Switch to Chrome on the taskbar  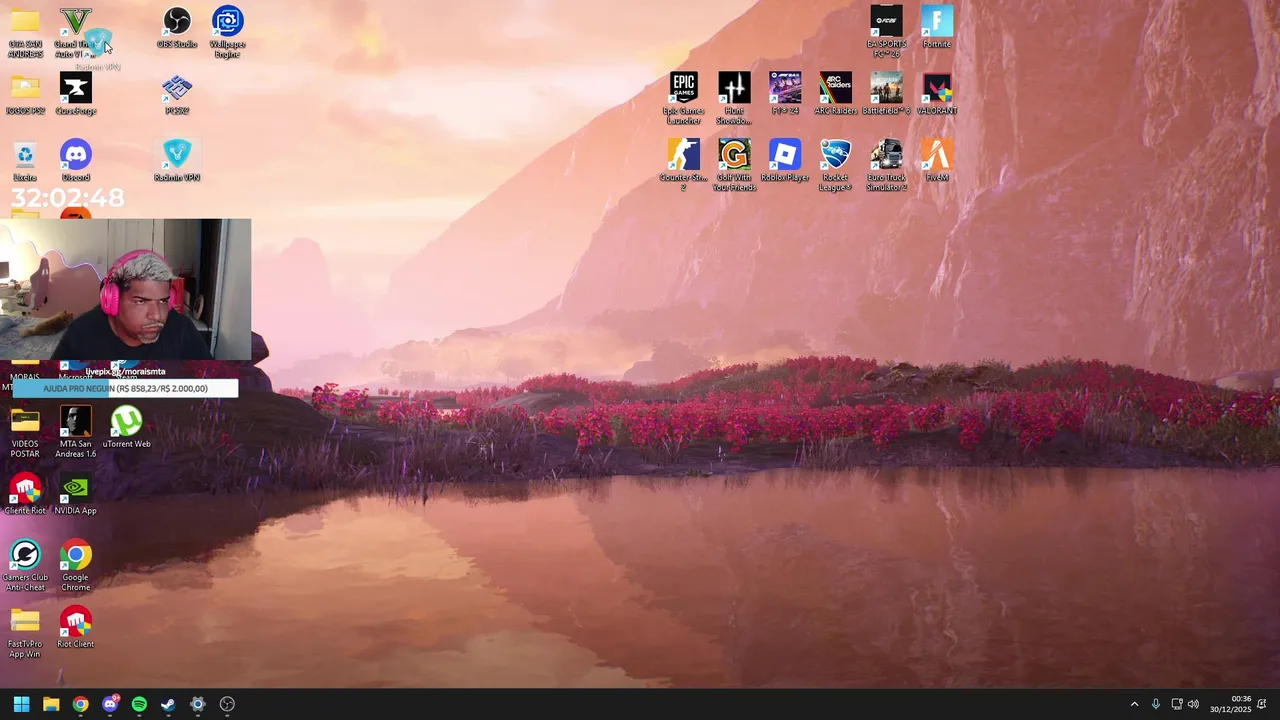80,704
